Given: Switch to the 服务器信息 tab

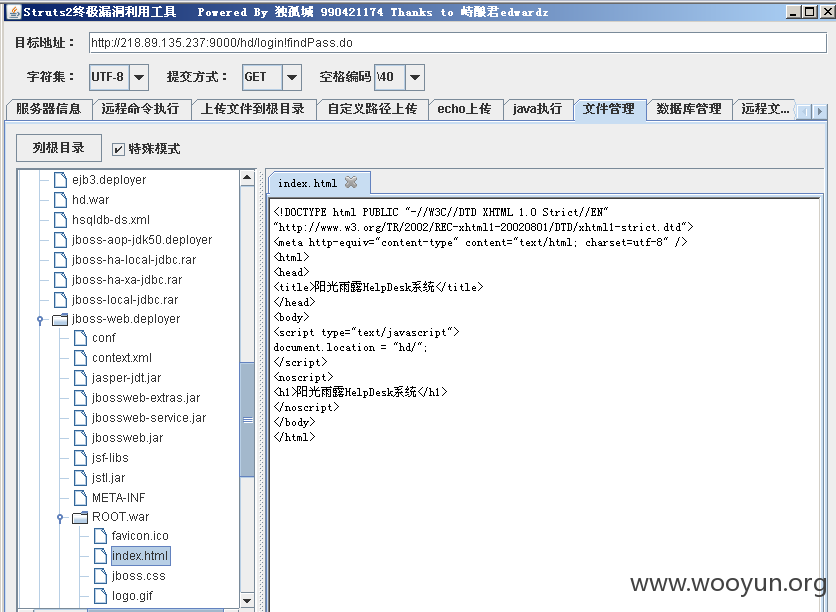Looking at the screenshot, I should 49,109.
